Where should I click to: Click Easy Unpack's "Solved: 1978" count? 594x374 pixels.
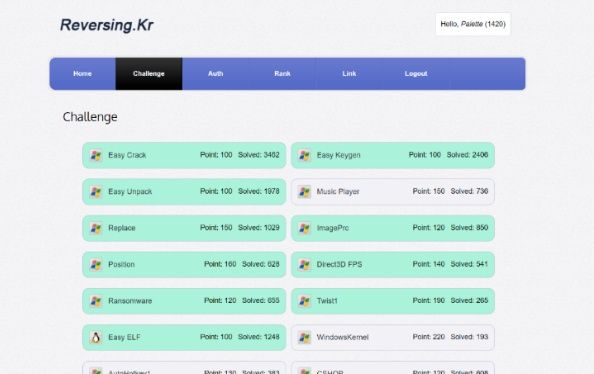coord(259,191)
